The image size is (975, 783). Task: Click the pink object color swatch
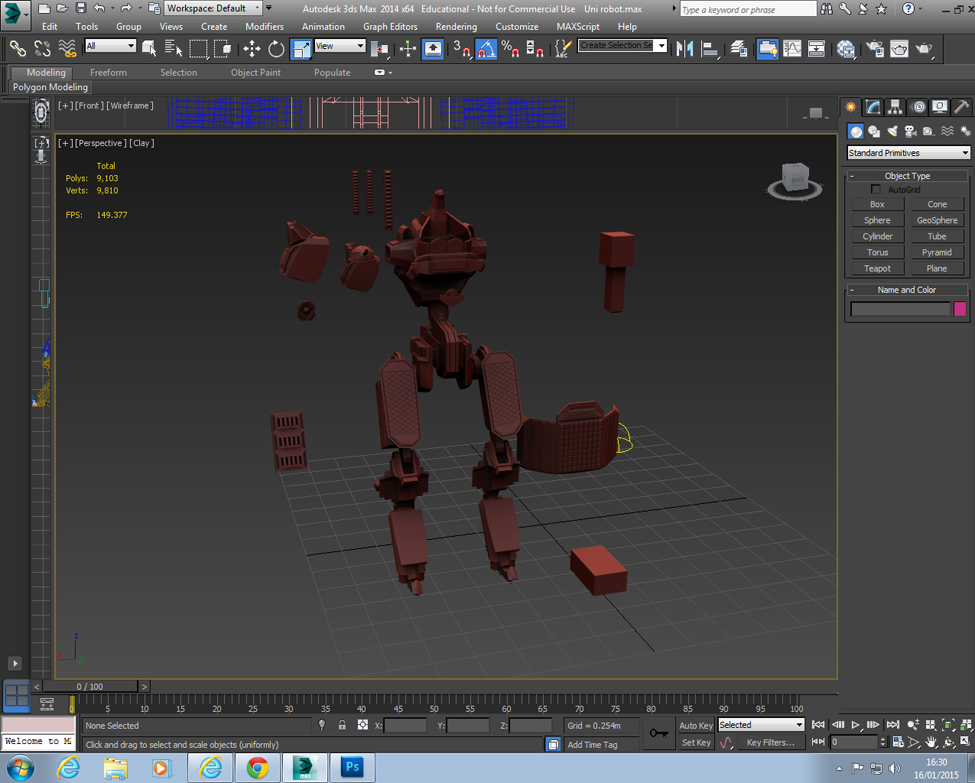pos(960,309)
